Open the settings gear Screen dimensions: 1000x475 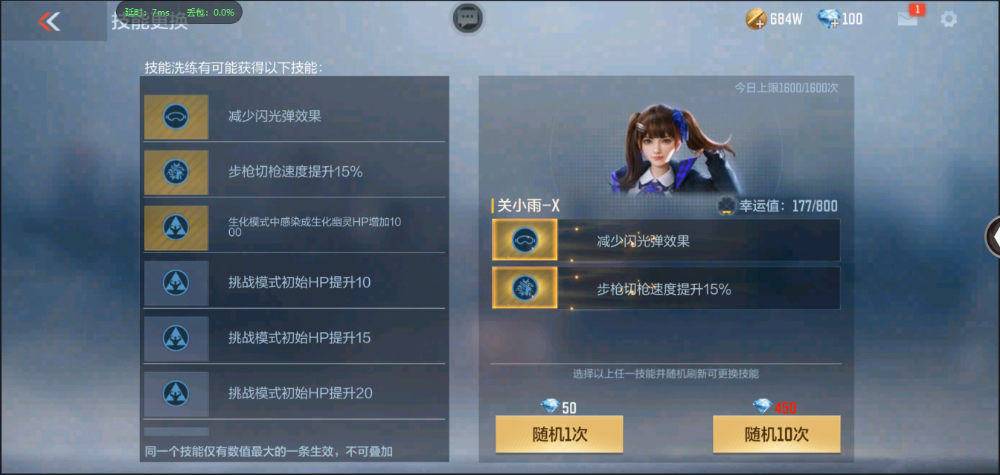(949, 19)
